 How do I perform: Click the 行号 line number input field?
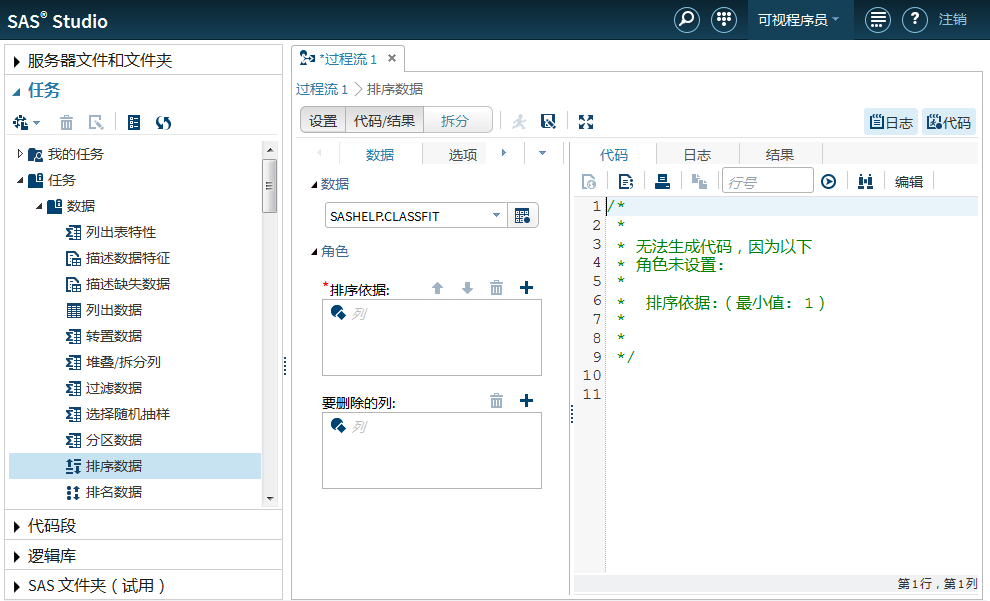coord(767,181)
